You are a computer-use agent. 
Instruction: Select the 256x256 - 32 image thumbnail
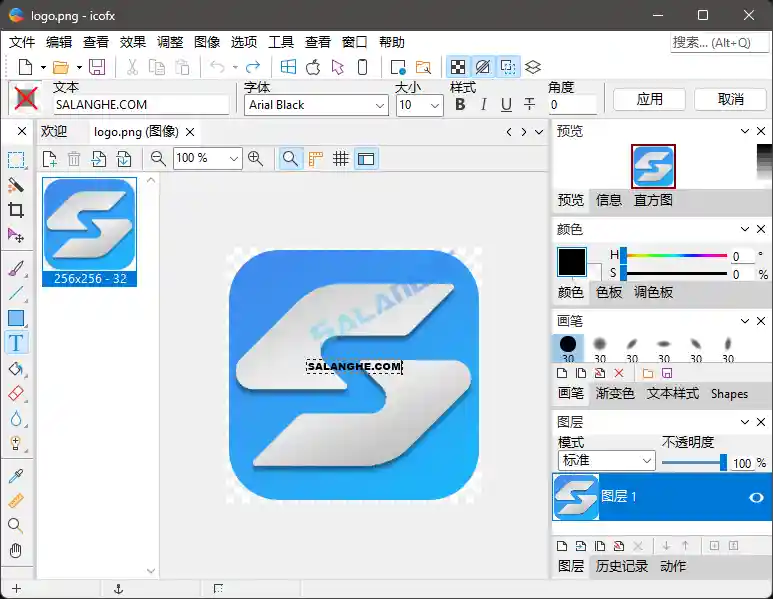point(89,232)
